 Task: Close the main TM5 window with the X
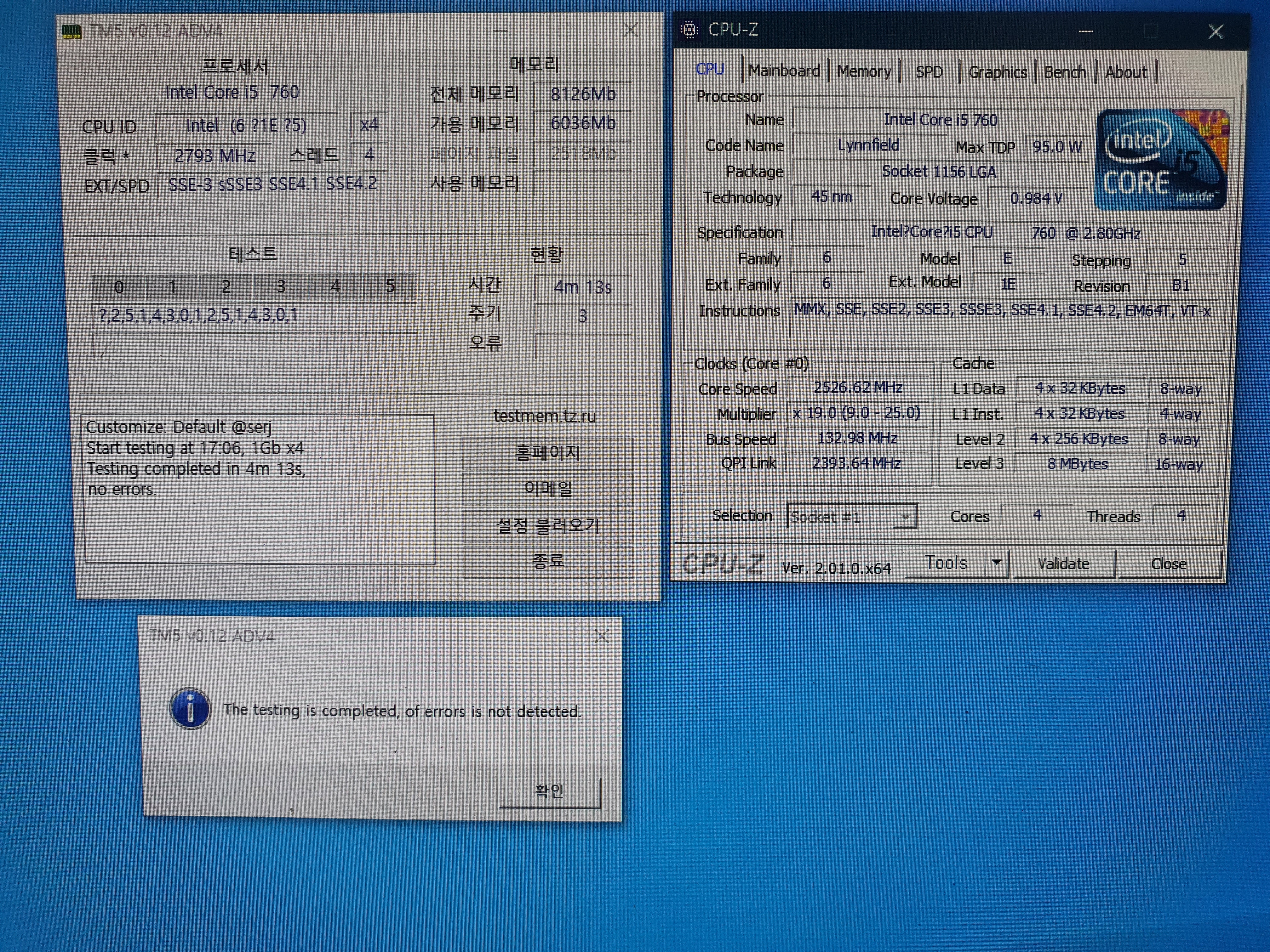630,30
